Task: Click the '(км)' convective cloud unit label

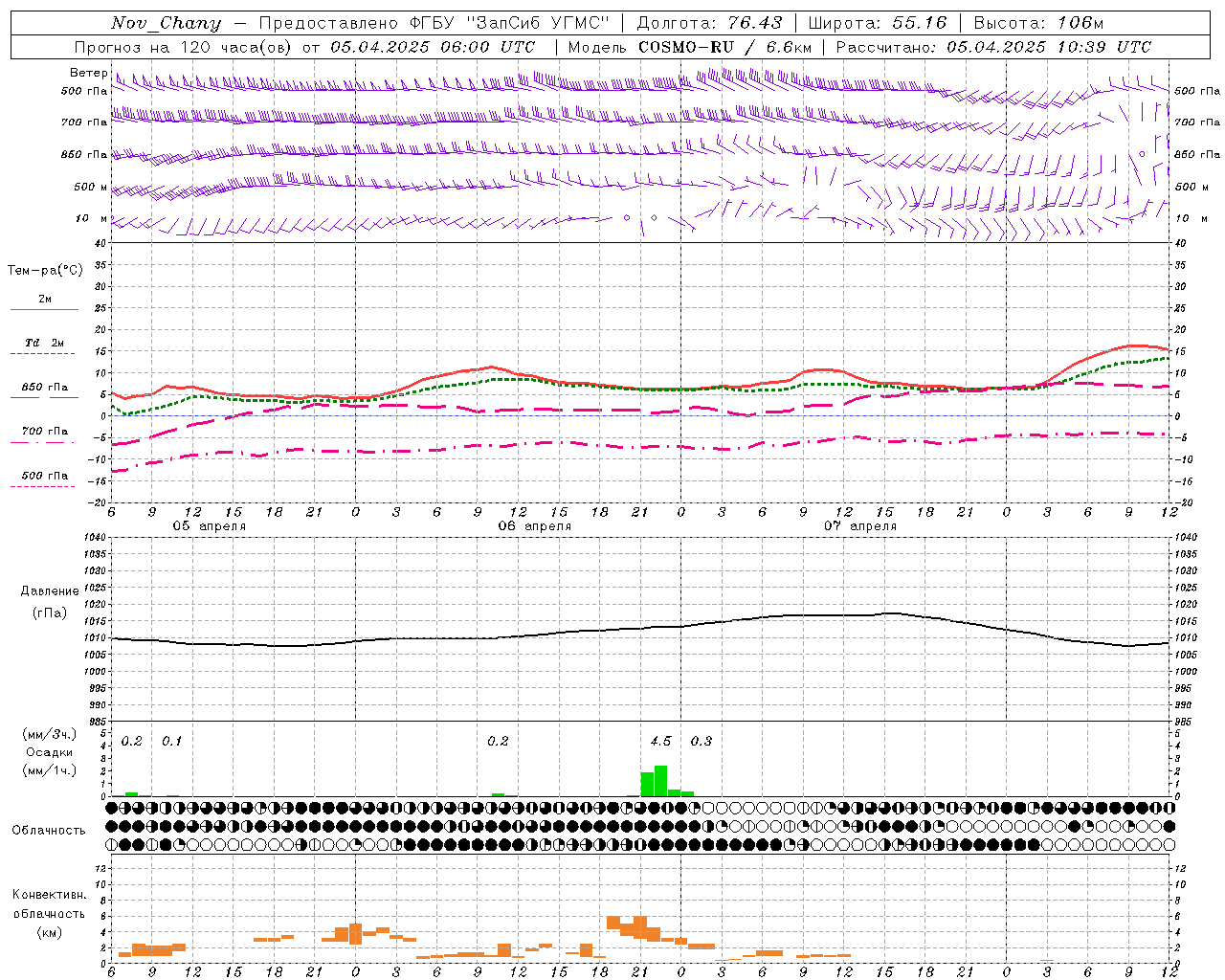Action: (x=49, y=932)
